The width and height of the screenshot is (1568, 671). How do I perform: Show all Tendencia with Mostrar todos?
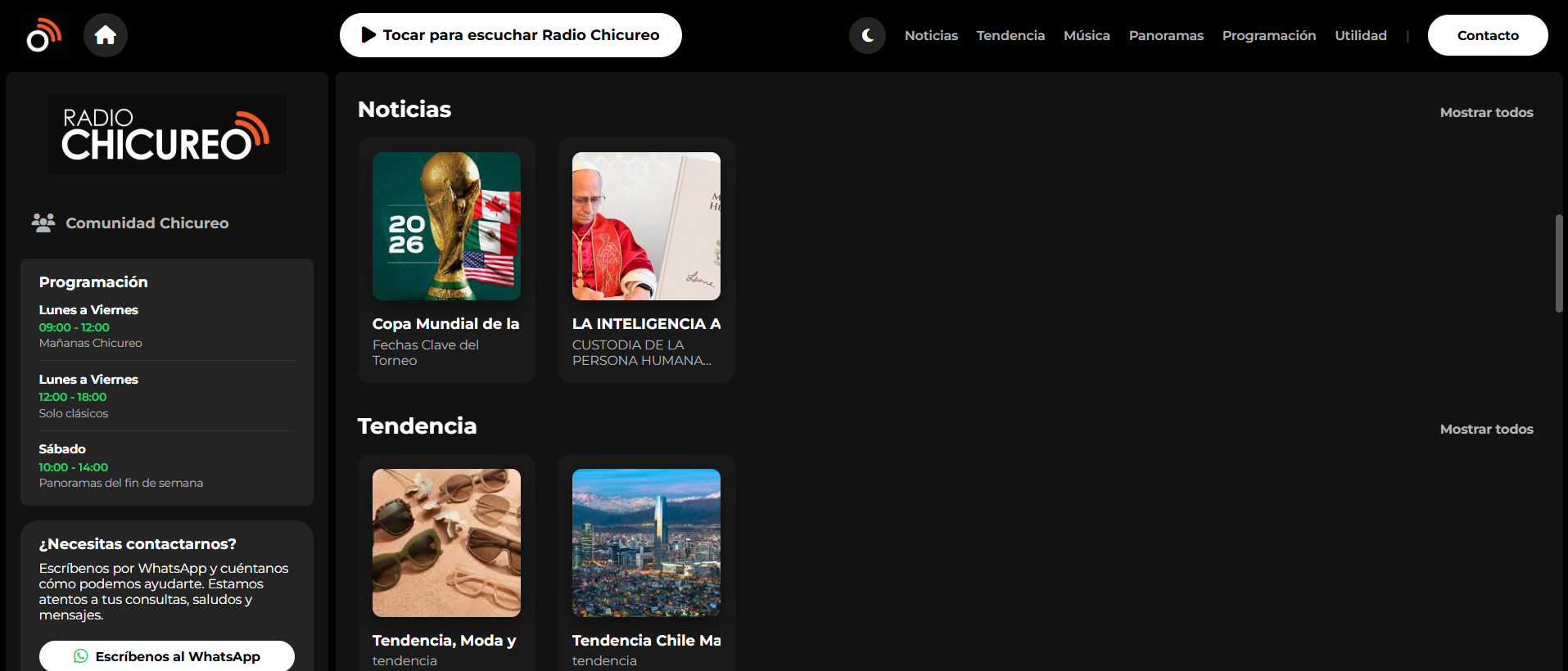tap(1486, 429)
